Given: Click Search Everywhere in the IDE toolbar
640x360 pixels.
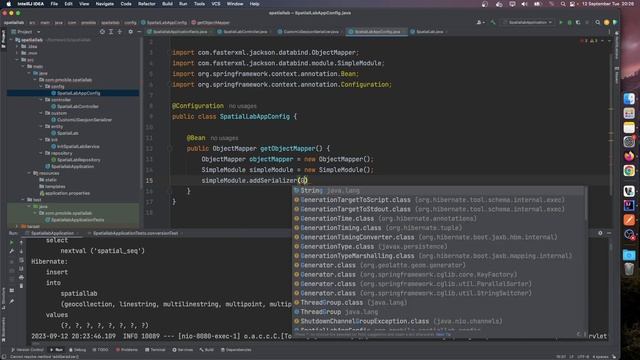Looking at the screenshot, I should pyautogui.click(x=598, y=22).
